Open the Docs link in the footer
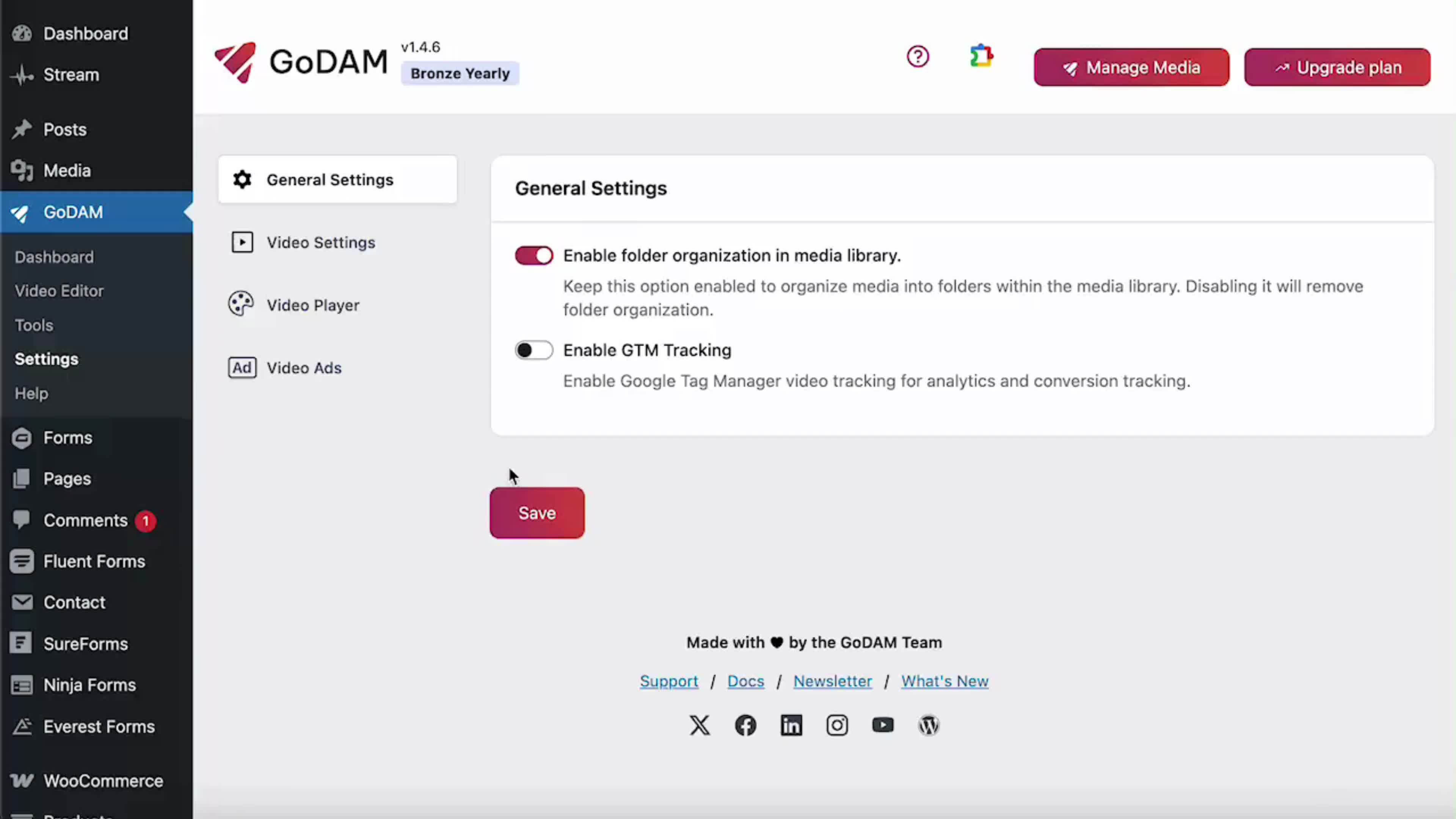The image size is (1456, 819). [x=745, y=681]
